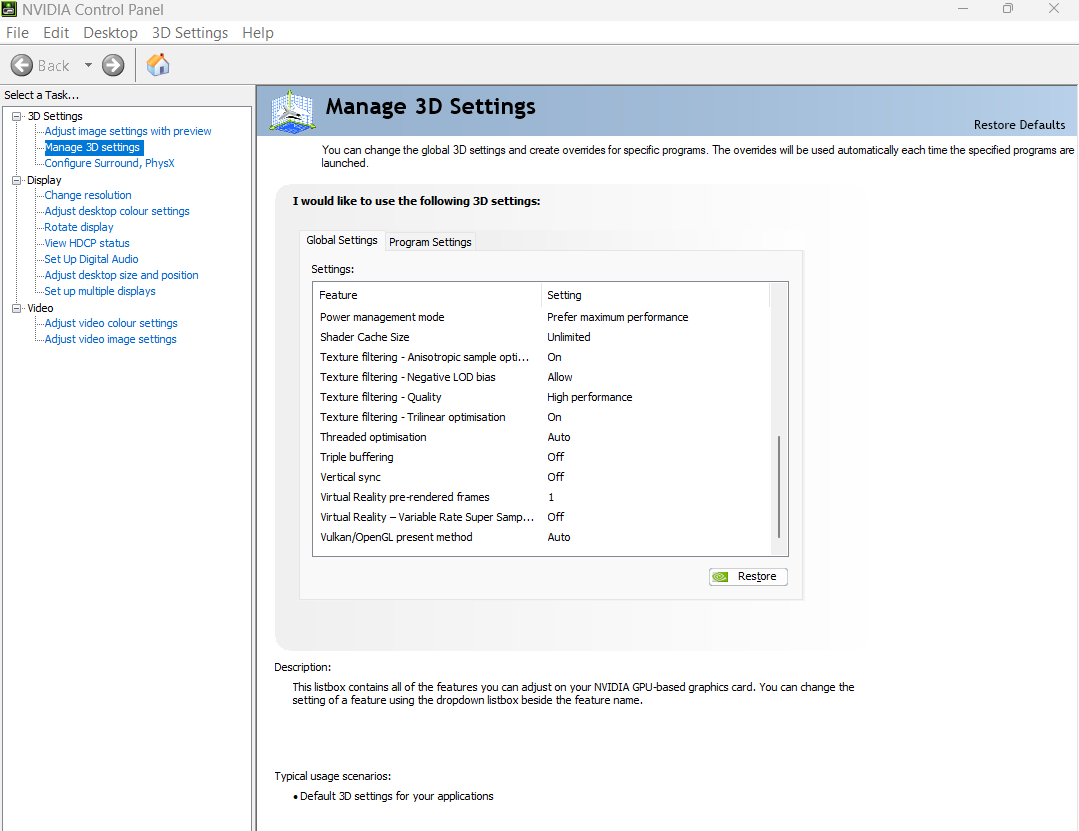
Task: Open Set up multiple displays task
Action: (100, 291)
